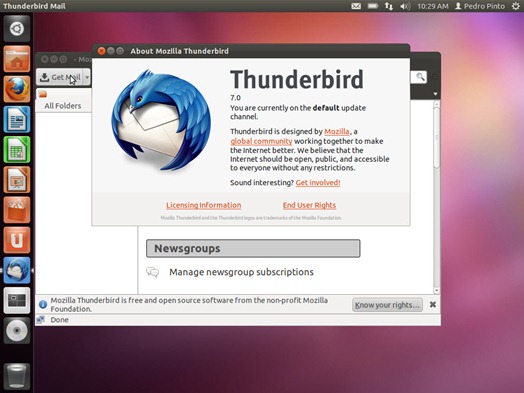Open End User Rights link
This screenshot has width=524, height=393.
309,205
